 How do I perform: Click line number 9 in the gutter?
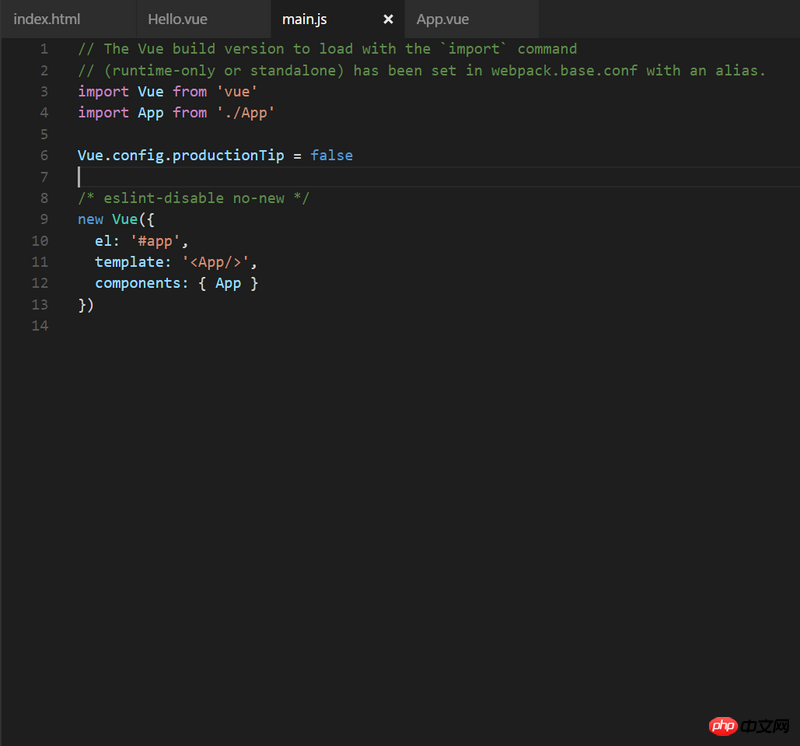click(x=43, y=219)
